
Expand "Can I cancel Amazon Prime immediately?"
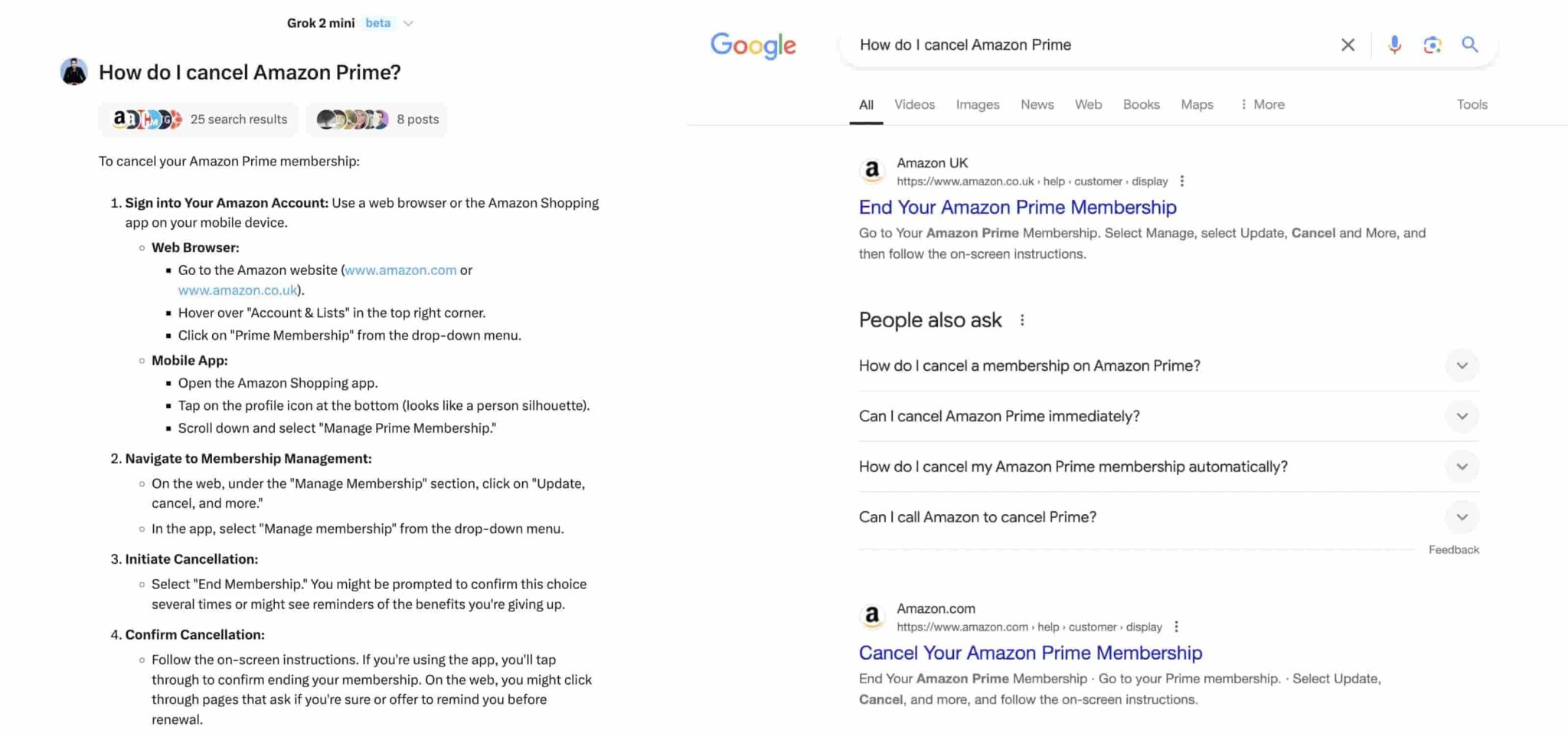pyautogui.click(x=1462, y=416)
